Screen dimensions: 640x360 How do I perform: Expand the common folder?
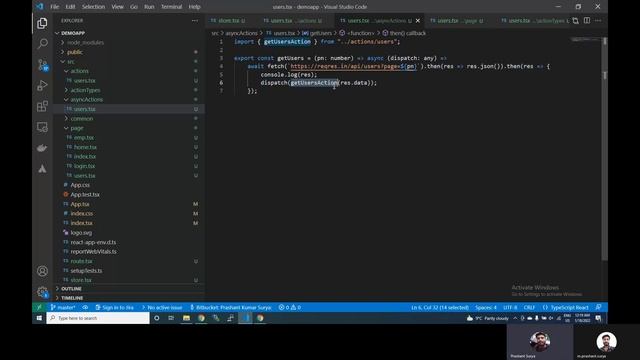pos(130,118)
